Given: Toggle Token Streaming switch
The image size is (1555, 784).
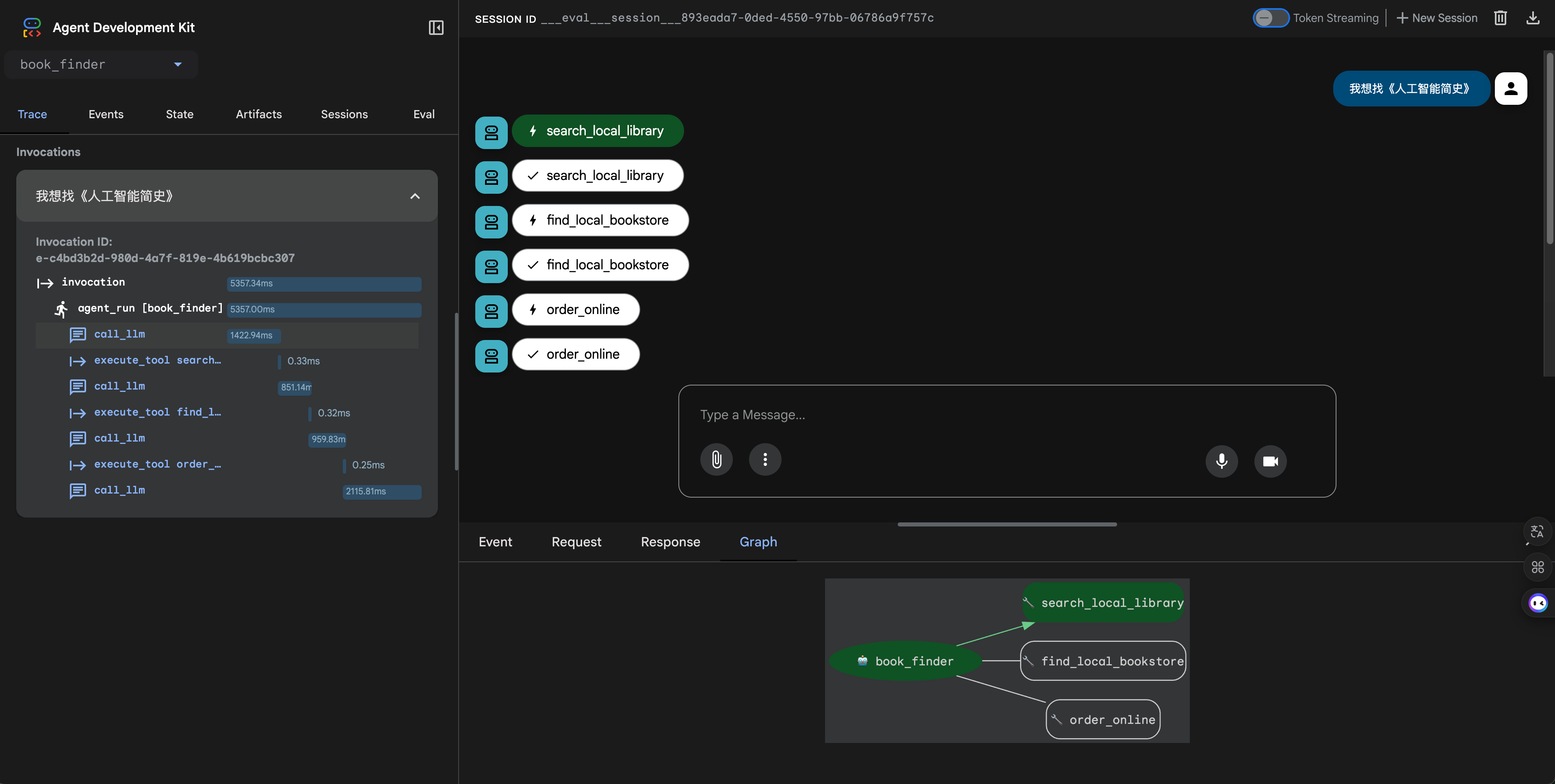Looking at the screenshot, I should 1271,17.
